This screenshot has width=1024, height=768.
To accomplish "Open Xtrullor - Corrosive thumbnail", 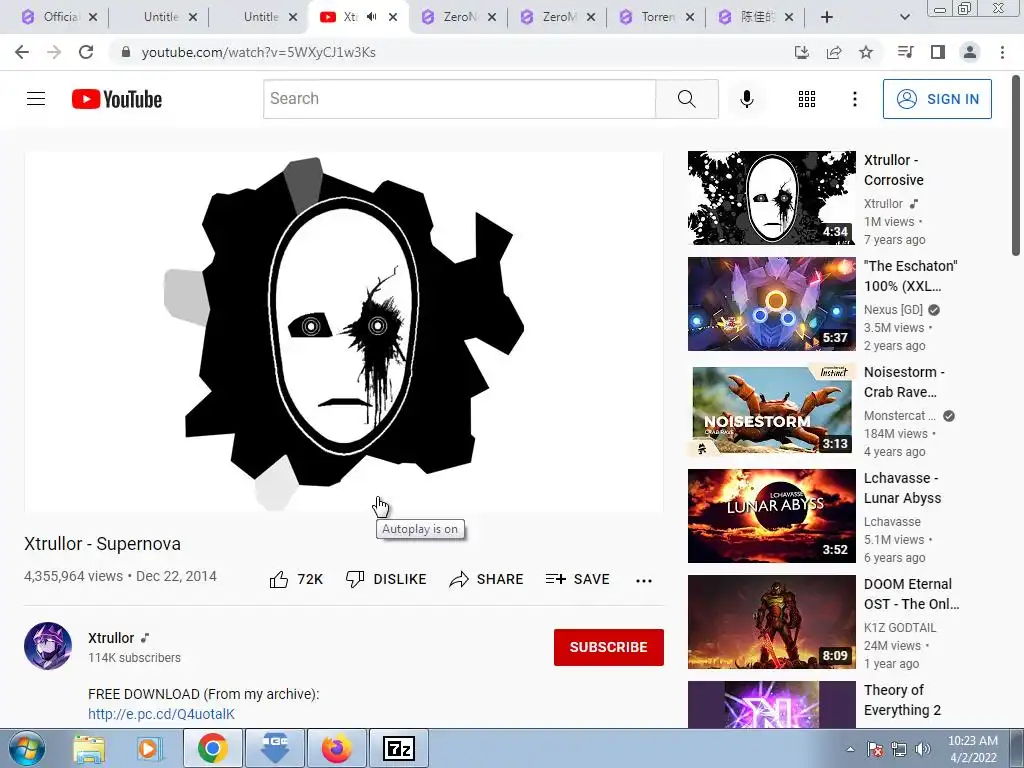I will tap(771, 198).
